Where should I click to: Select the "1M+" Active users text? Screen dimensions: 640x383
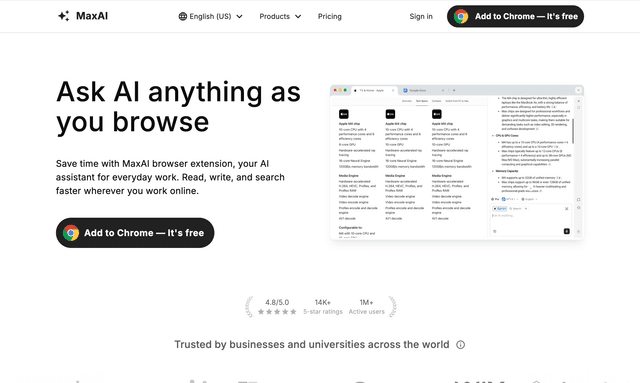[367, 302]
